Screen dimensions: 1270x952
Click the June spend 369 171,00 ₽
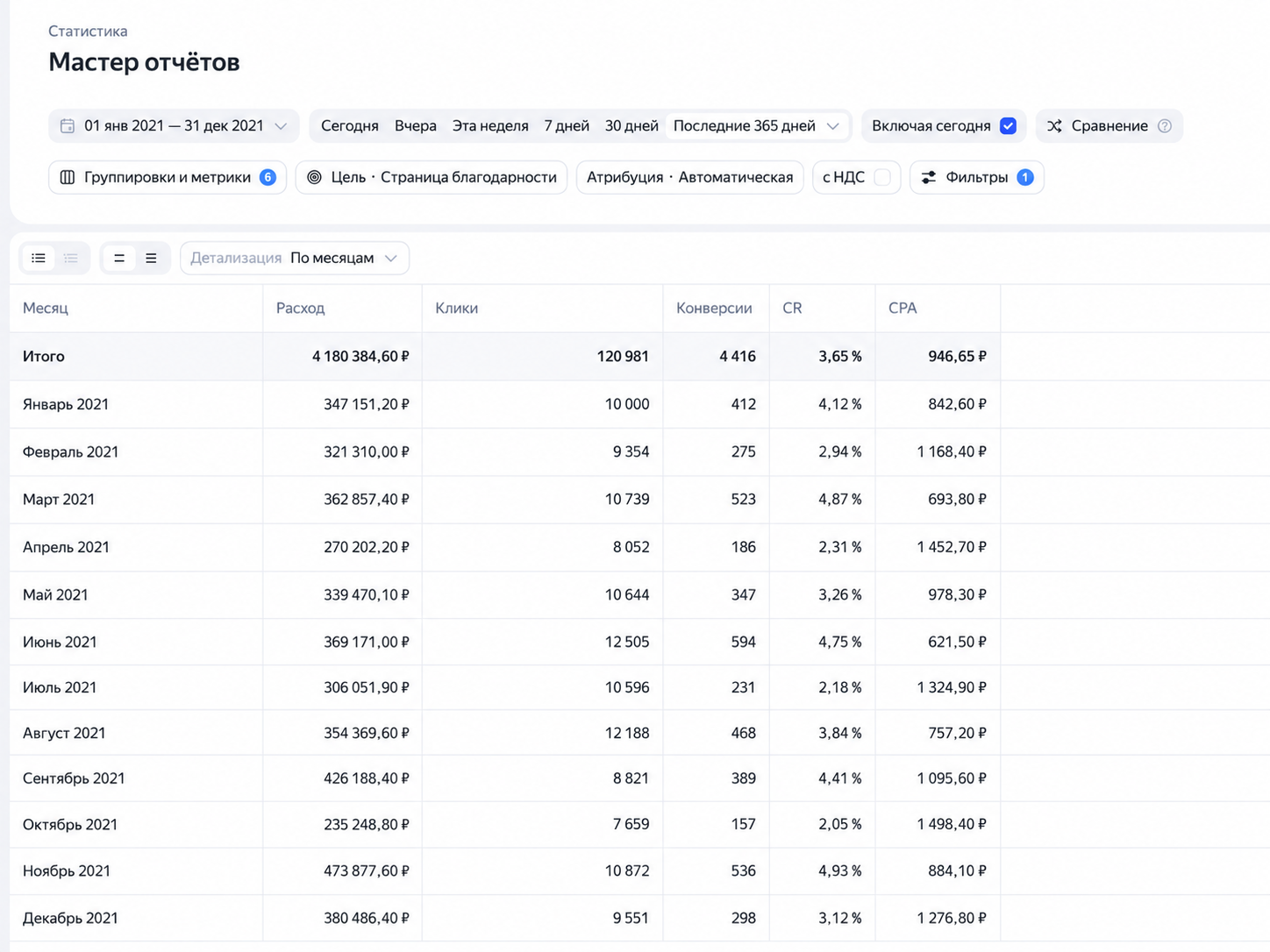tap(366, 642)
